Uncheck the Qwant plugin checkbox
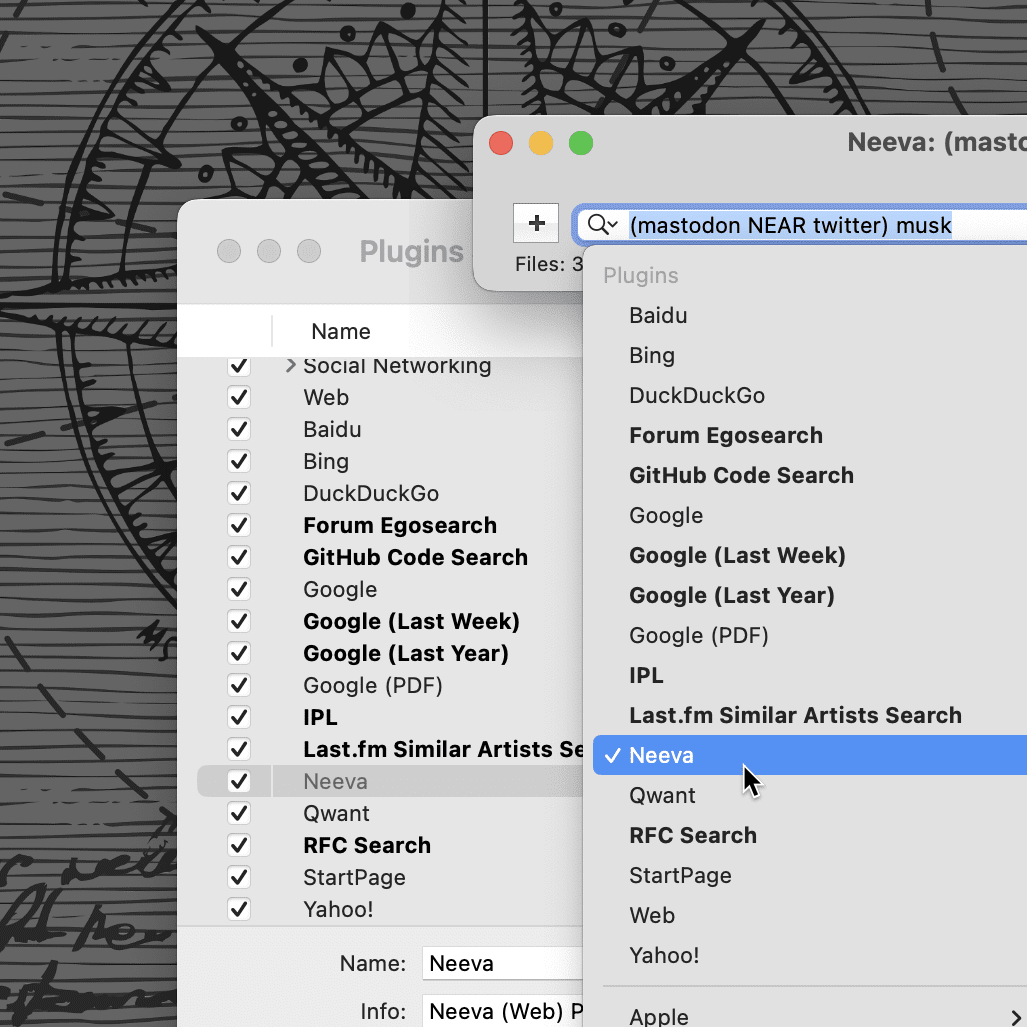 click(239, 813)
